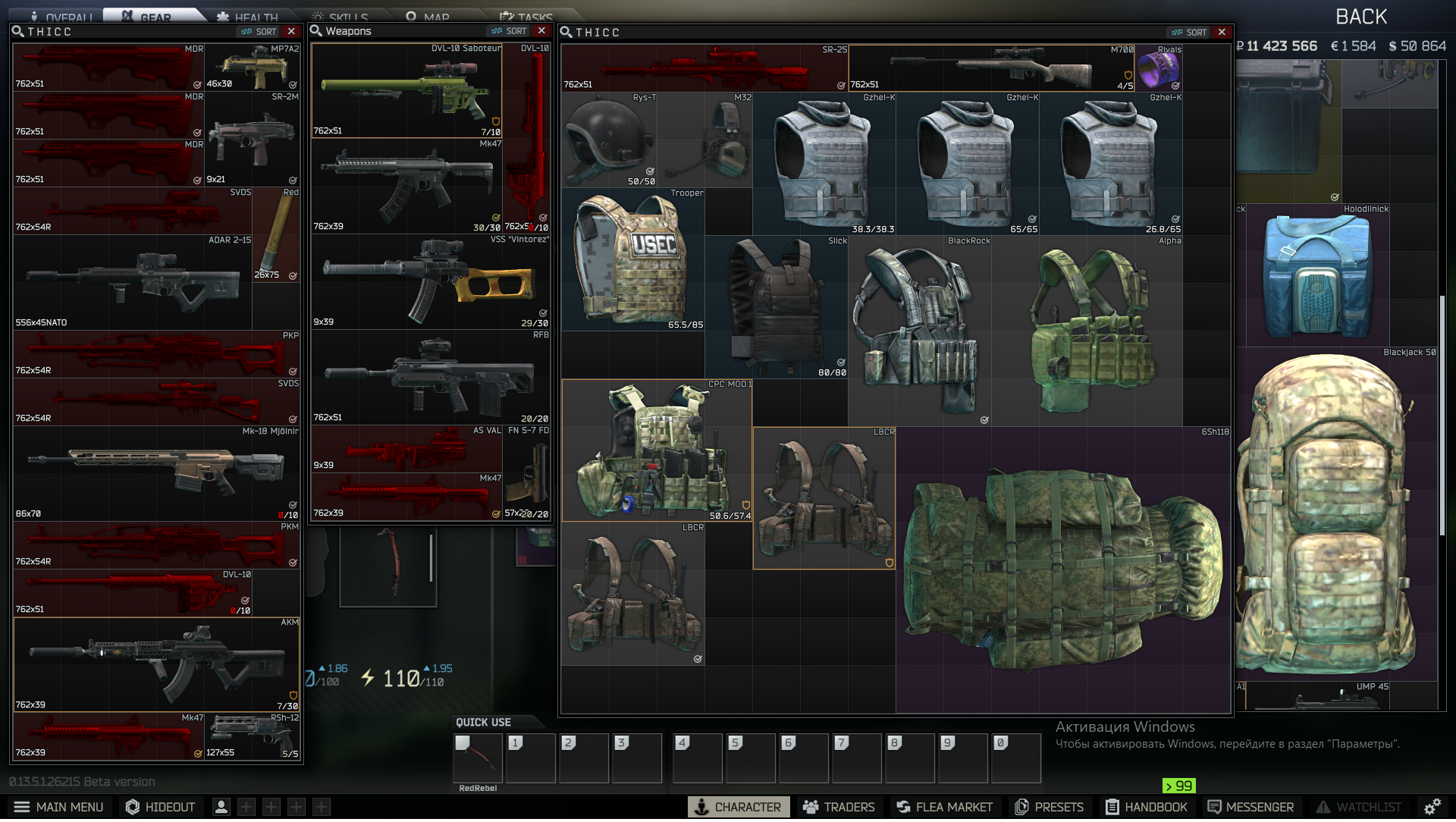Open settings gear icon
Viewport: 1456px width, 822px height.
coord(1432,807)
